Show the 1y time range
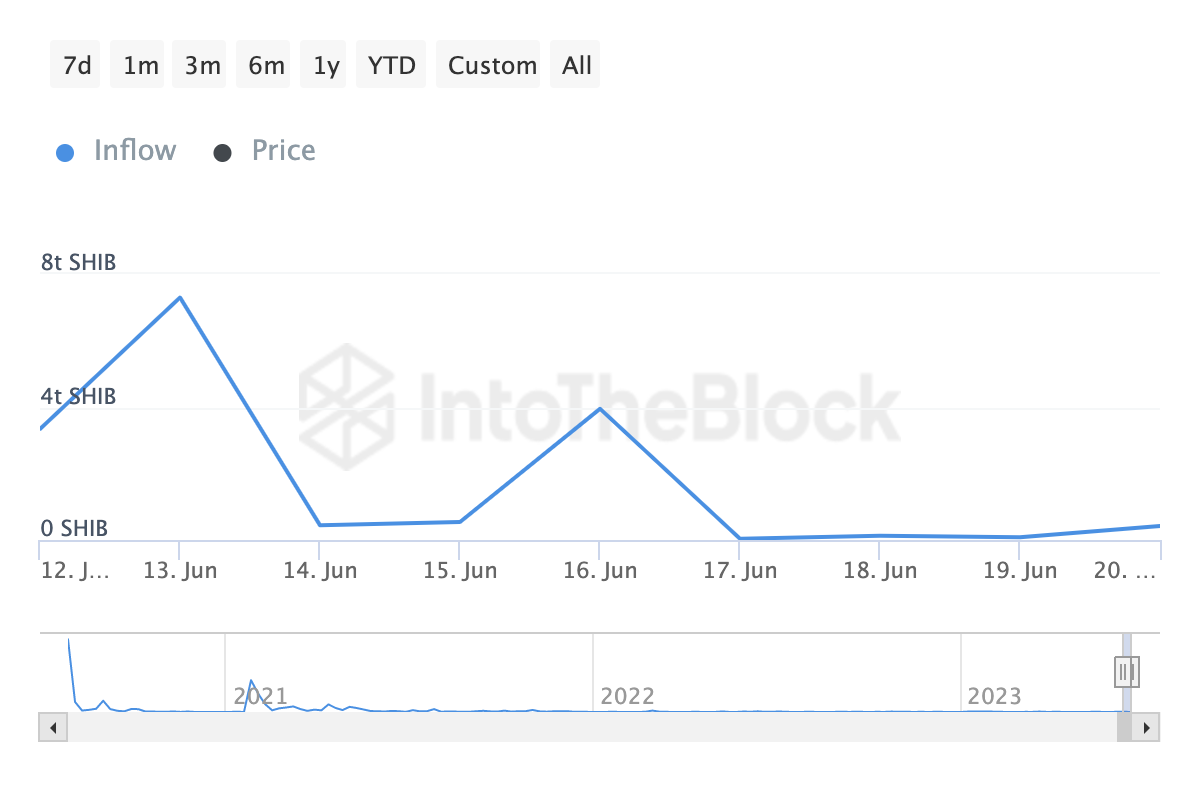The height and width of the screenshot is (800, 1200). click(326, 66)
